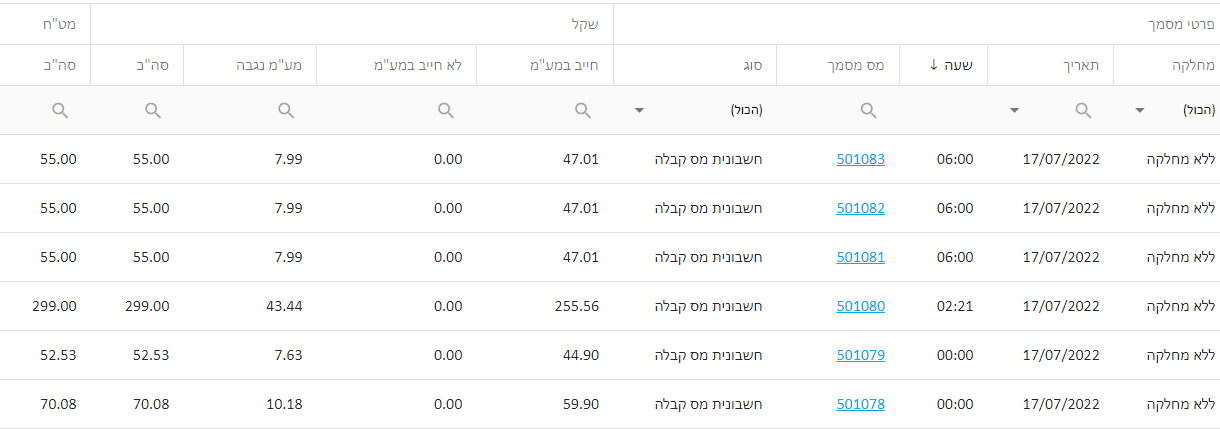Open document link 501080
The height and width of the screenshot is (429, 1220).
tap(861, 306)
